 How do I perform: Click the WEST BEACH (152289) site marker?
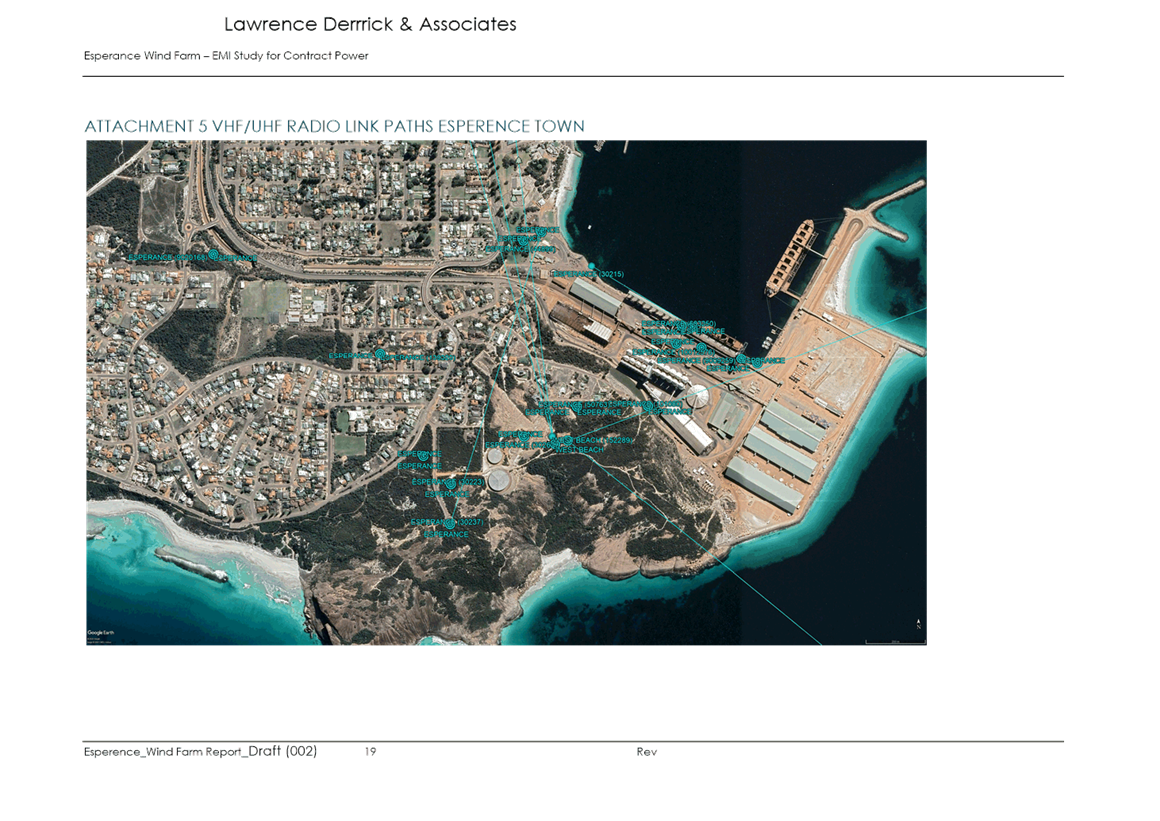pos(567,440)
